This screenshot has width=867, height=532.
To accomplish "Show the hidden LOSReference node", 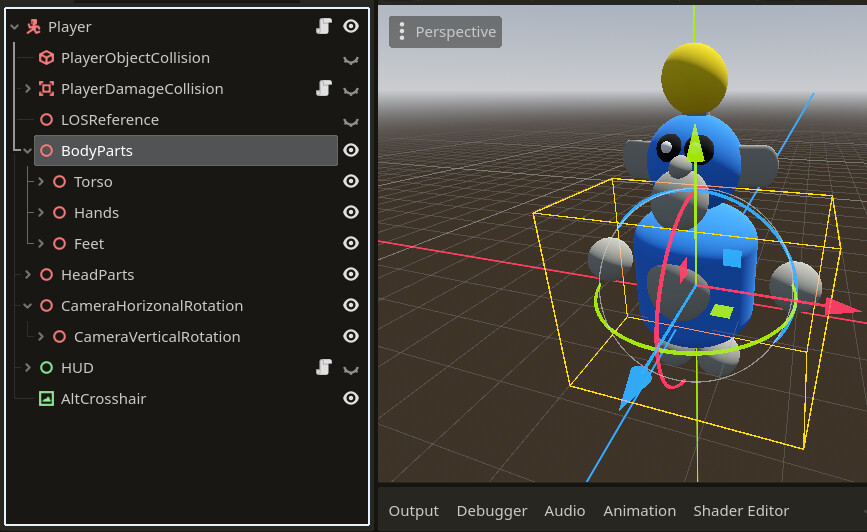I will tap(351, 121).
